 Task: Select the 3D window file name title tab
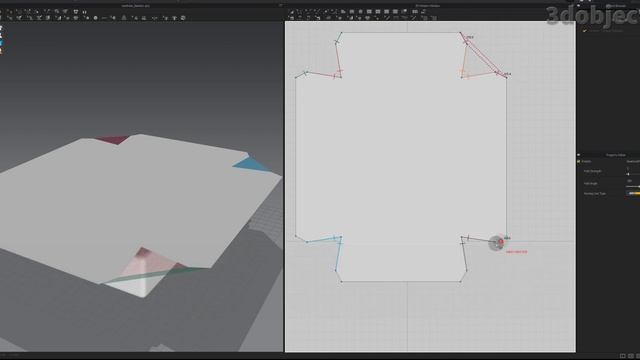pyautogui.click(x=136, y=6)
